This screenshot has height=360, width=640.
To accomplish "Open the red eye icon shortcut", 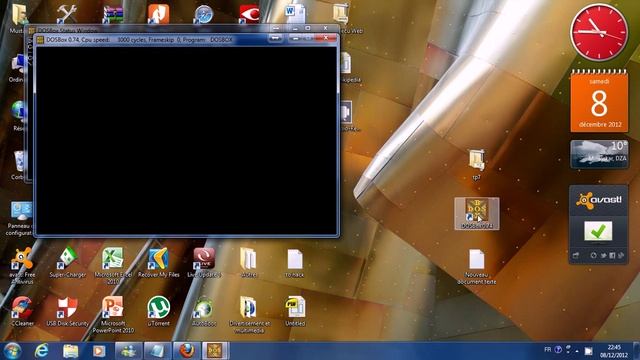I will pos(249,14).
